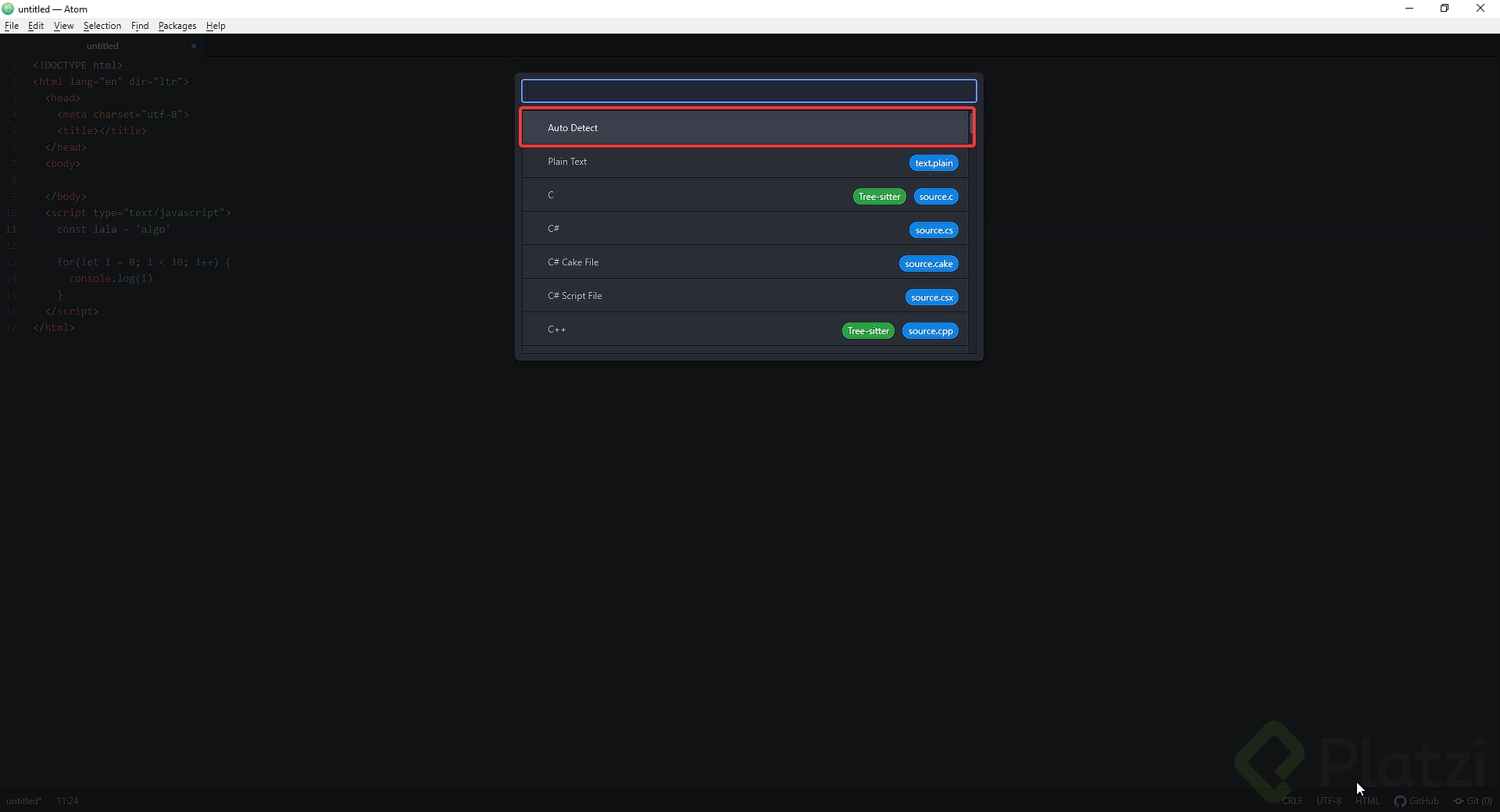Click line number 11 in the gutter
This screenshot has width=1500, height=812.
(11, 229)
